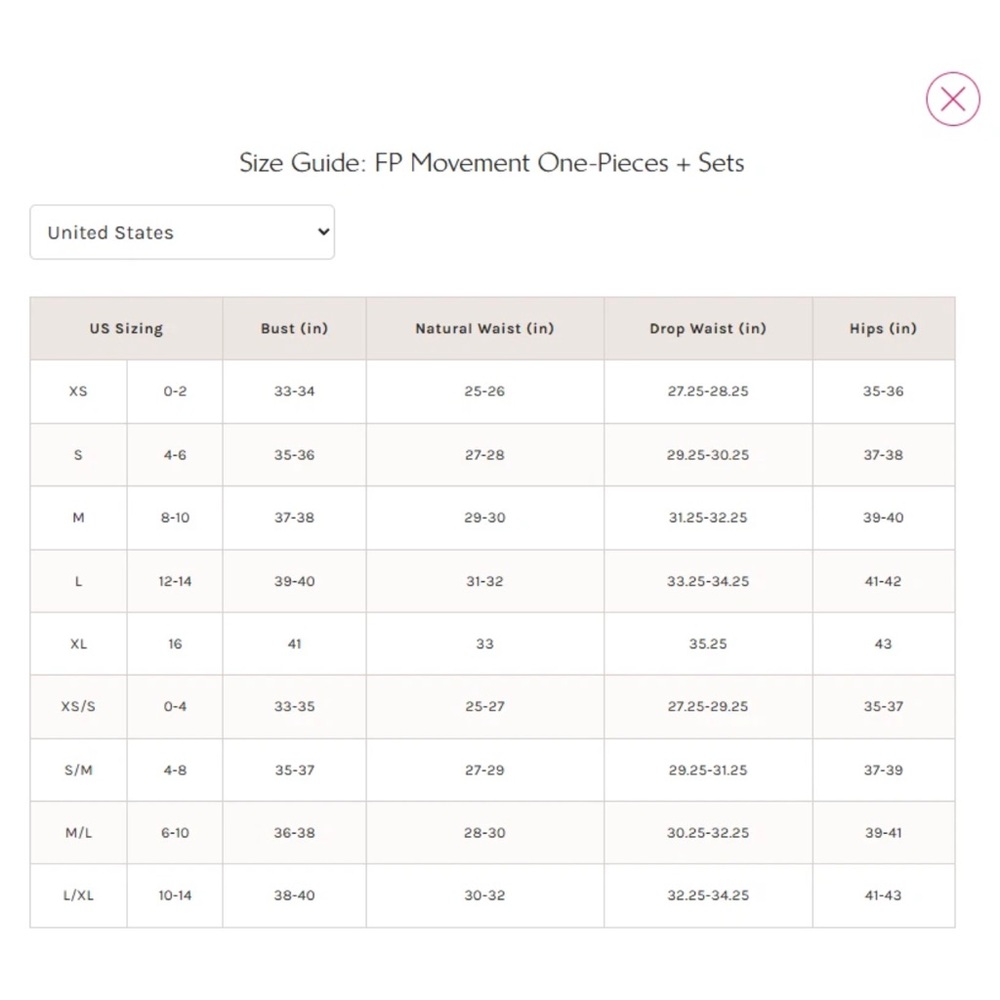
Task: Click the L/XL size row label
Action: click(78, 895)
